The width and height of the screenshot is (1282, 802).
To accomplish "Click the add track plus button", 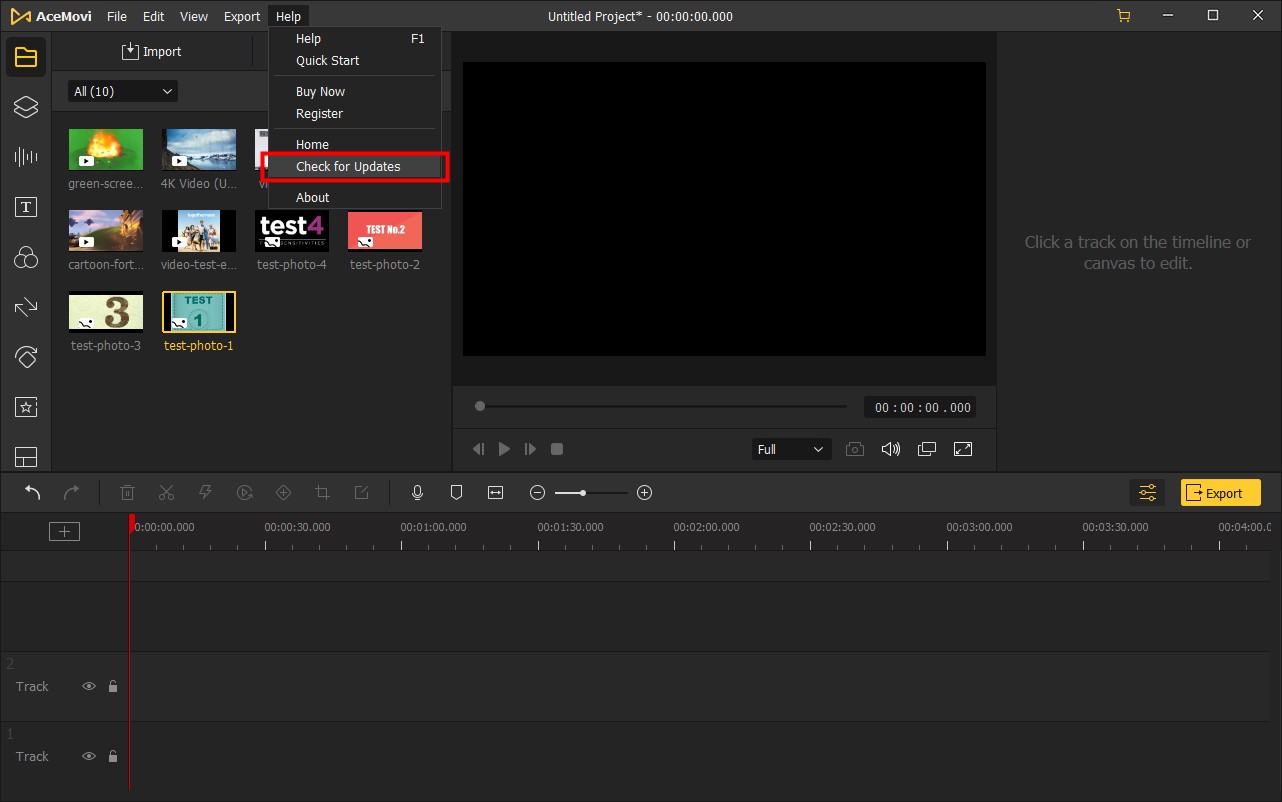I will pos(64,532).
